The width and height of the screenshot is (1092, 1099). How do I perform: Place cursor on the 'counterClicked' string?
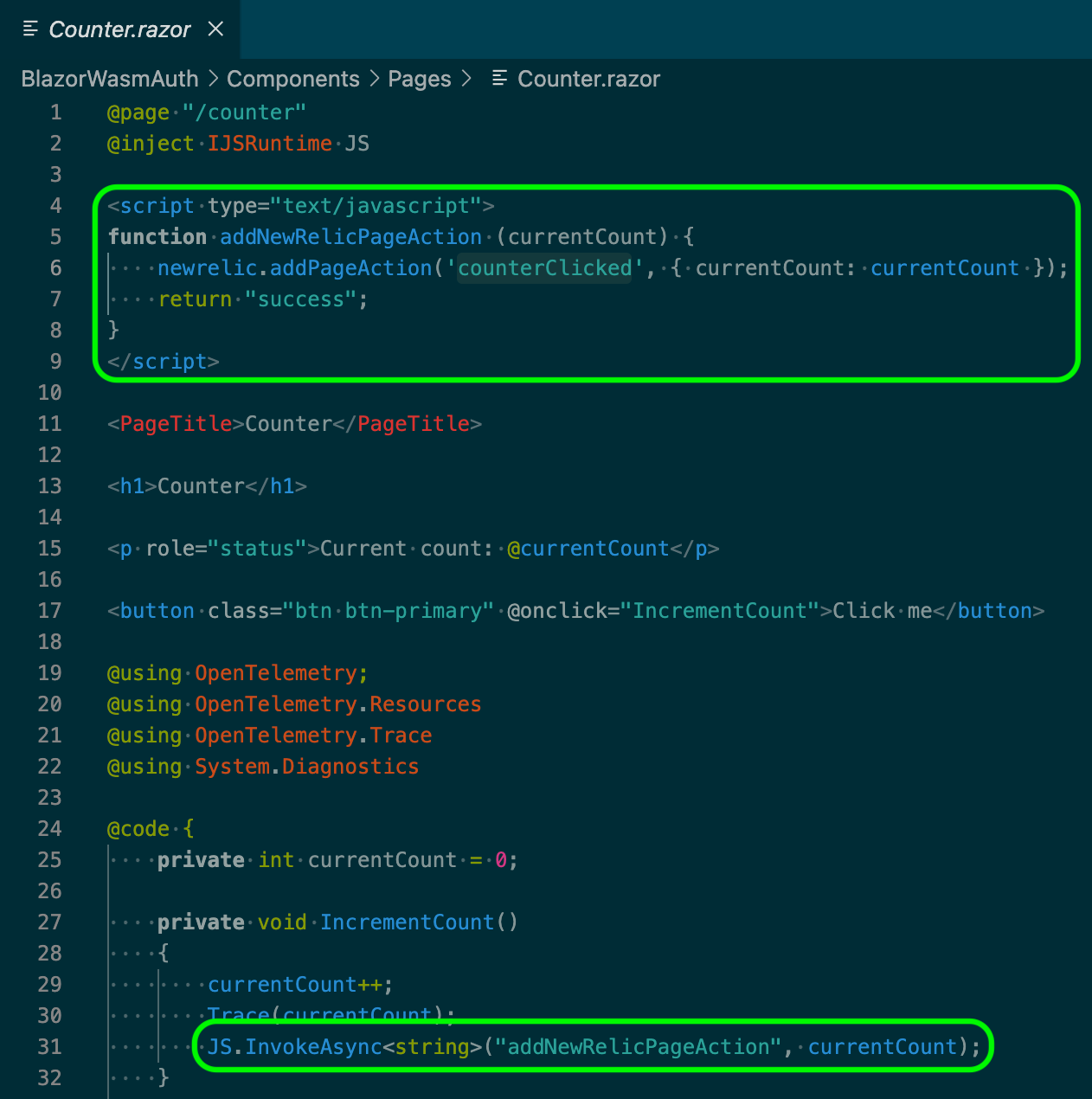[x=544, y=268]
